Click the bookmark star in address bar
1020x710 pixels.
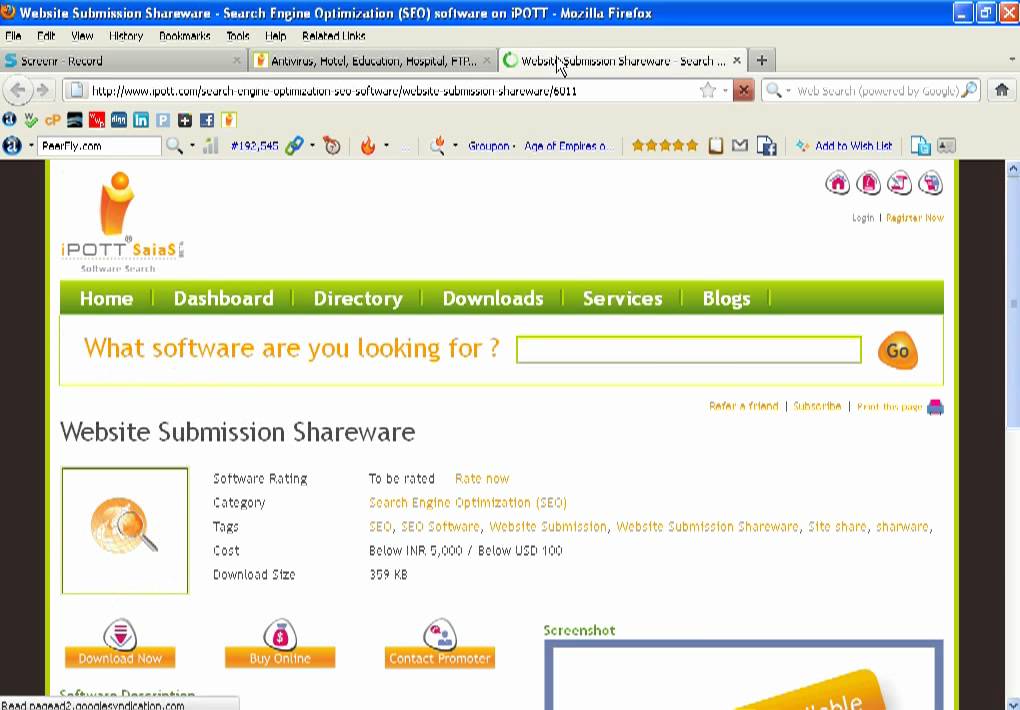pyautogui.click(x=708, y=90)
